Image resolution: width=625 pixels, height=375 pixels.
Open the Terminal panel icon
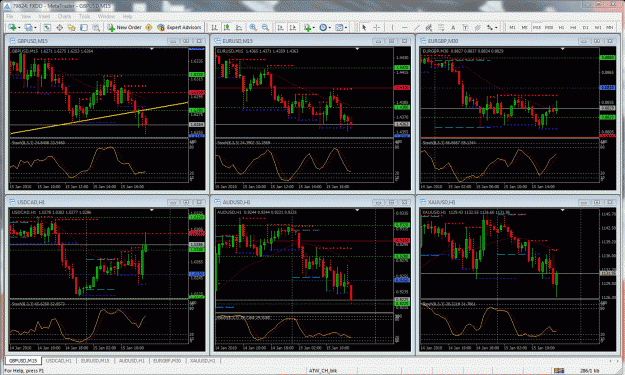(84, 27)
